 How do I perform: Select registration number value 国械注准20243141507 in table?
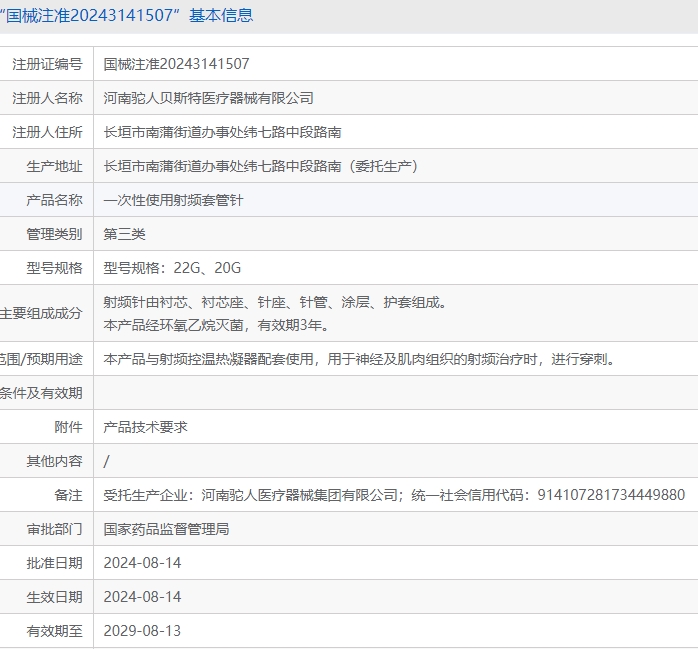(x=176, y=64)
